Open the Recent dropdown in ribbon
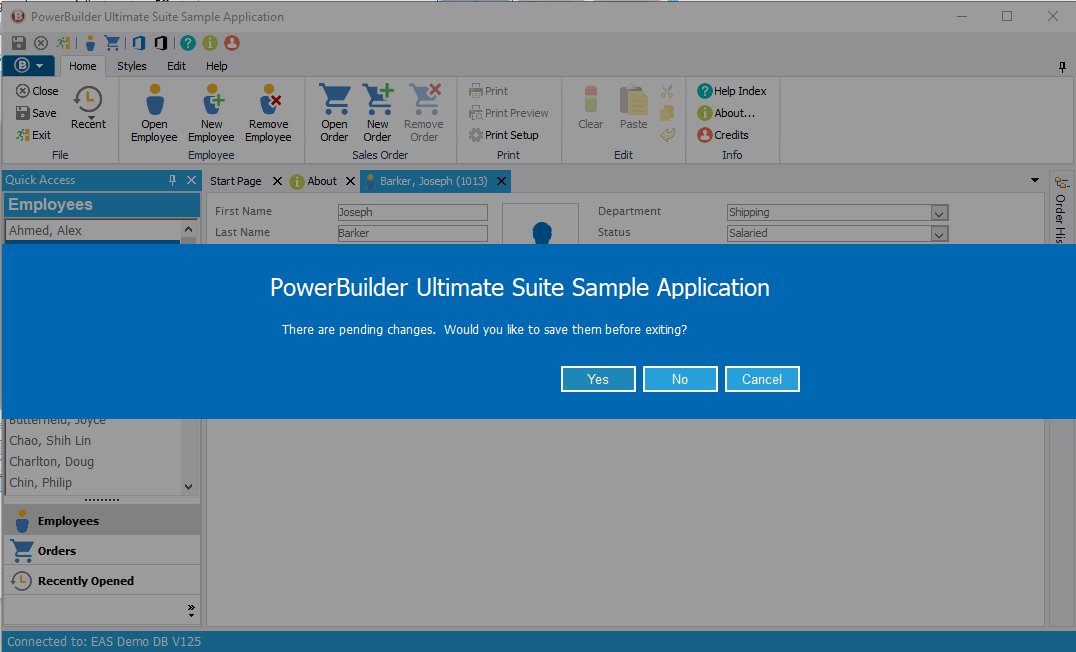The image size is (1076, 652). [88, 107]
